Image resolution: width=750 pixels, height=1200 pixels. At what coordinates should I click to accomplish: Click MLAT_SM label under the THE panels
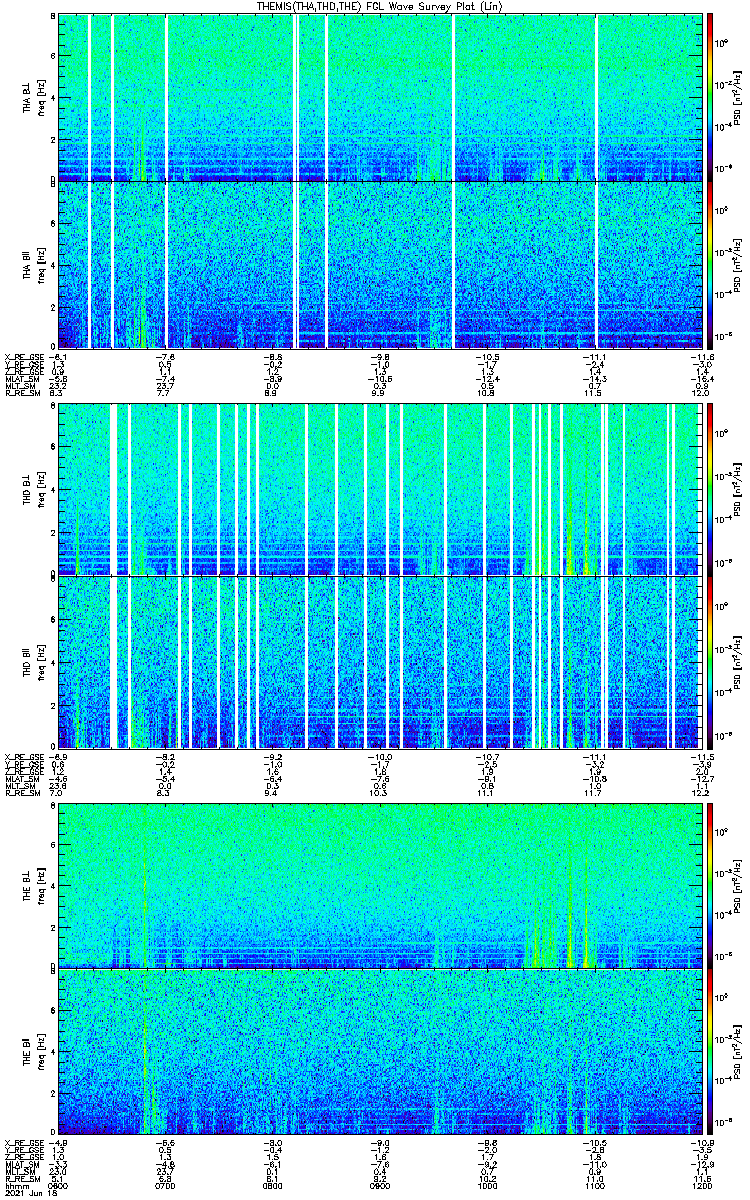tap(22, 1165)
